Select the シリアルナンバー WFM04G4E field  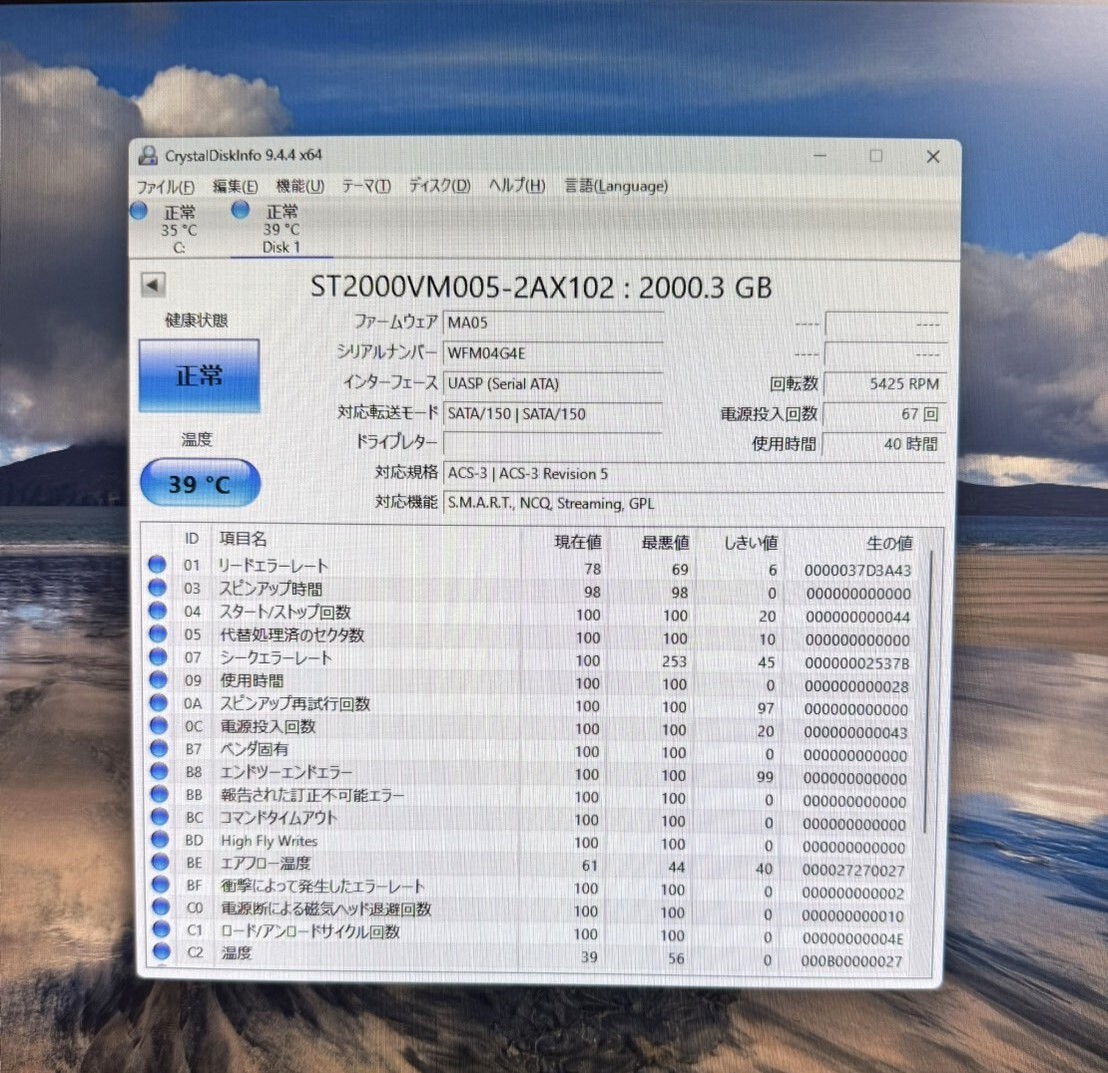pos(553,353)
